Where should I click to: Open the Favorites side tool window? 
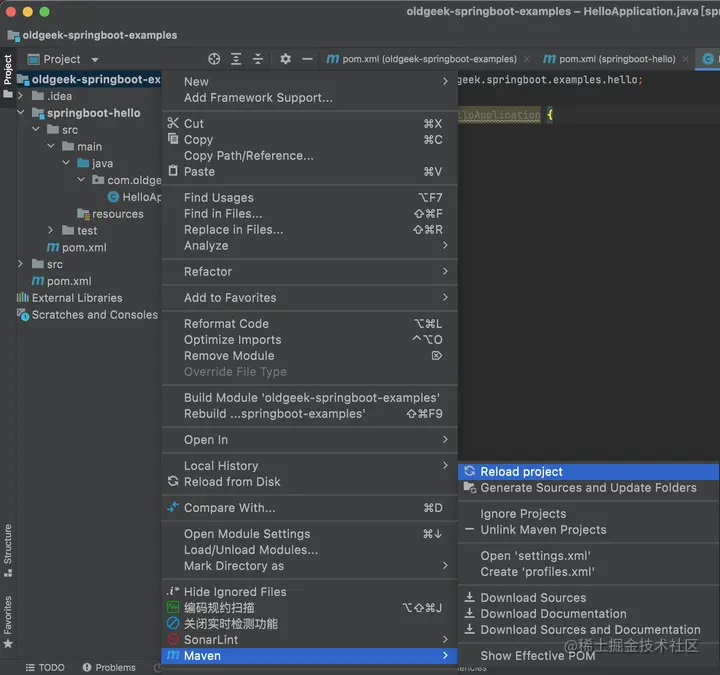click(8, 622)
